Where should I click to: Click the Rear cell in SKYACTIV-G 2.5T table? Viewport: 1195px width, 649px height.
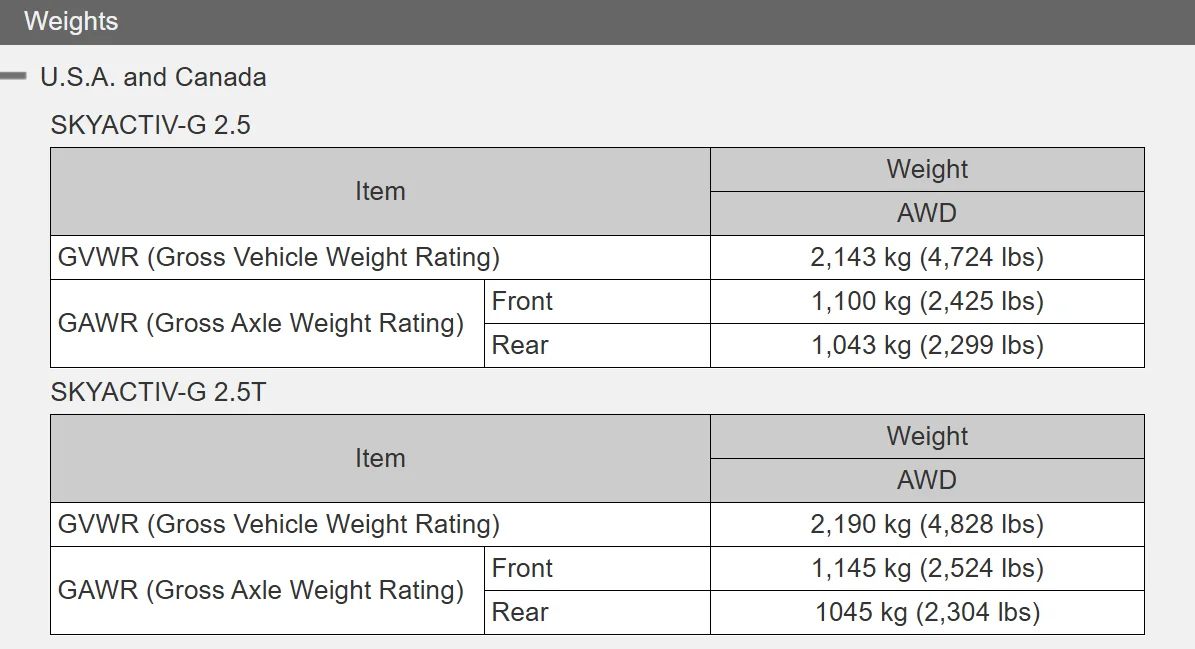pyautogui.click(x=520, y=612)
